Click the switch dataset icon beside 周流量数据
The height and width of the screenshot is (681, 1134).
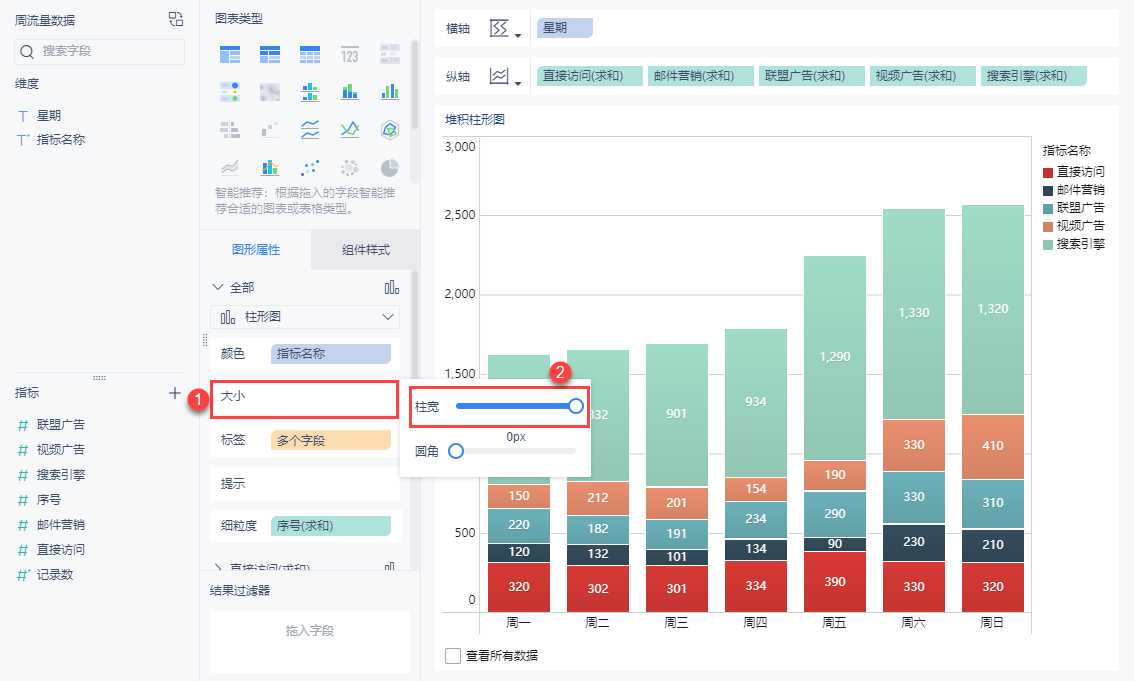pos(176,19)
